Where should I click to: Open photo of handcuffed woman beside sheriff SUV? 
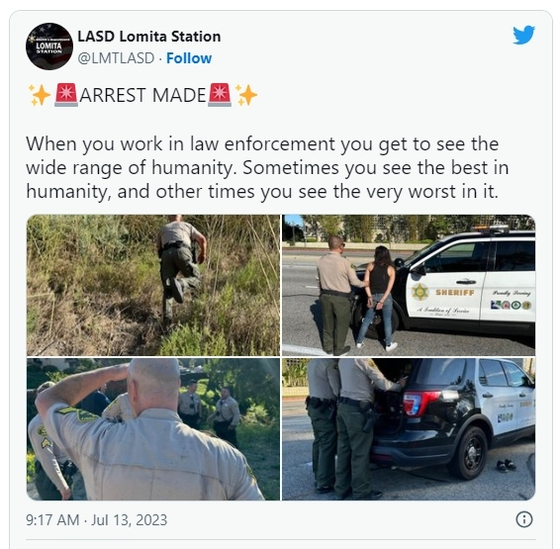tap(409, 285)
